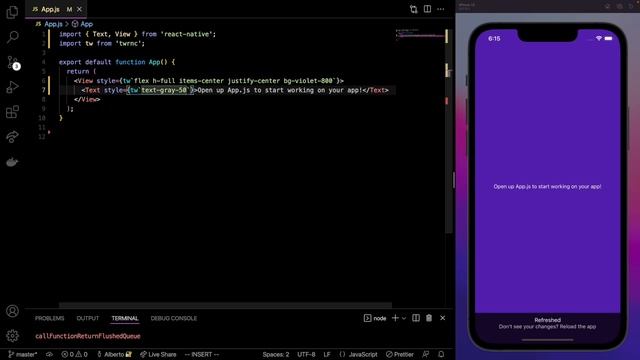
Task: Switch to the DEBUG CONSOLE panel tab
Action: tap(174, 318)
